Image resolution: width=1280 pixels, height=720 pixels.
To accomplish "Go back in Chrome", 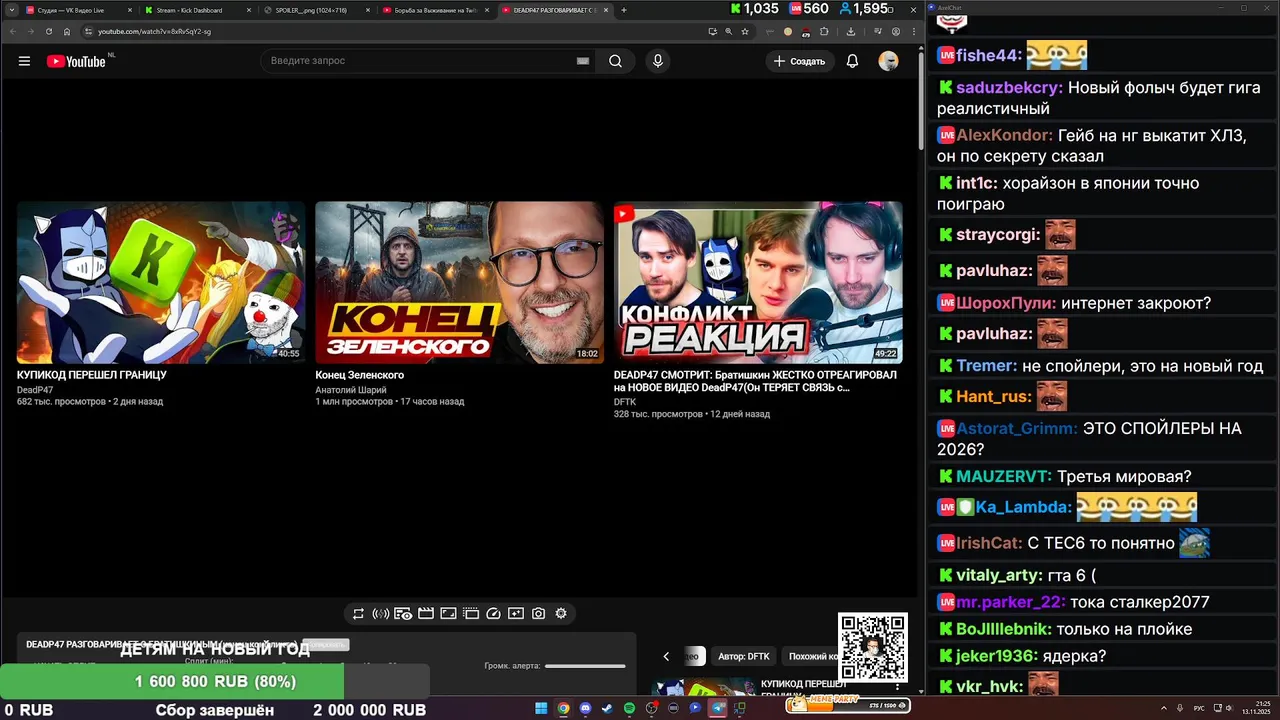I will pos(12,31).
